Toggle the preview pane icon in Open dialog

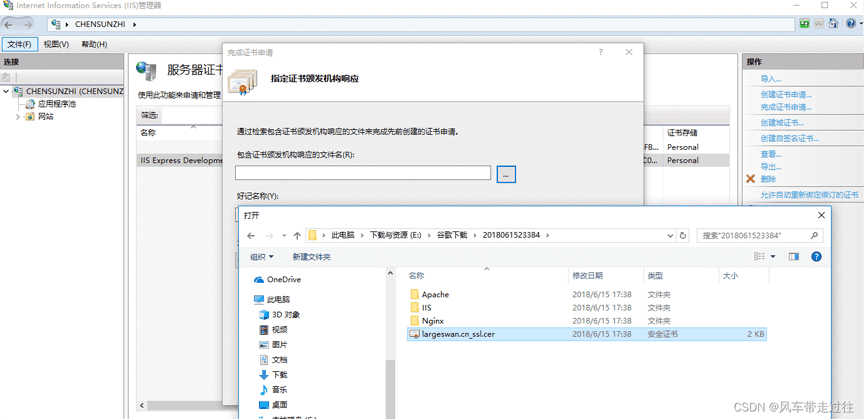pyautogui.click(x=794, y=257)
